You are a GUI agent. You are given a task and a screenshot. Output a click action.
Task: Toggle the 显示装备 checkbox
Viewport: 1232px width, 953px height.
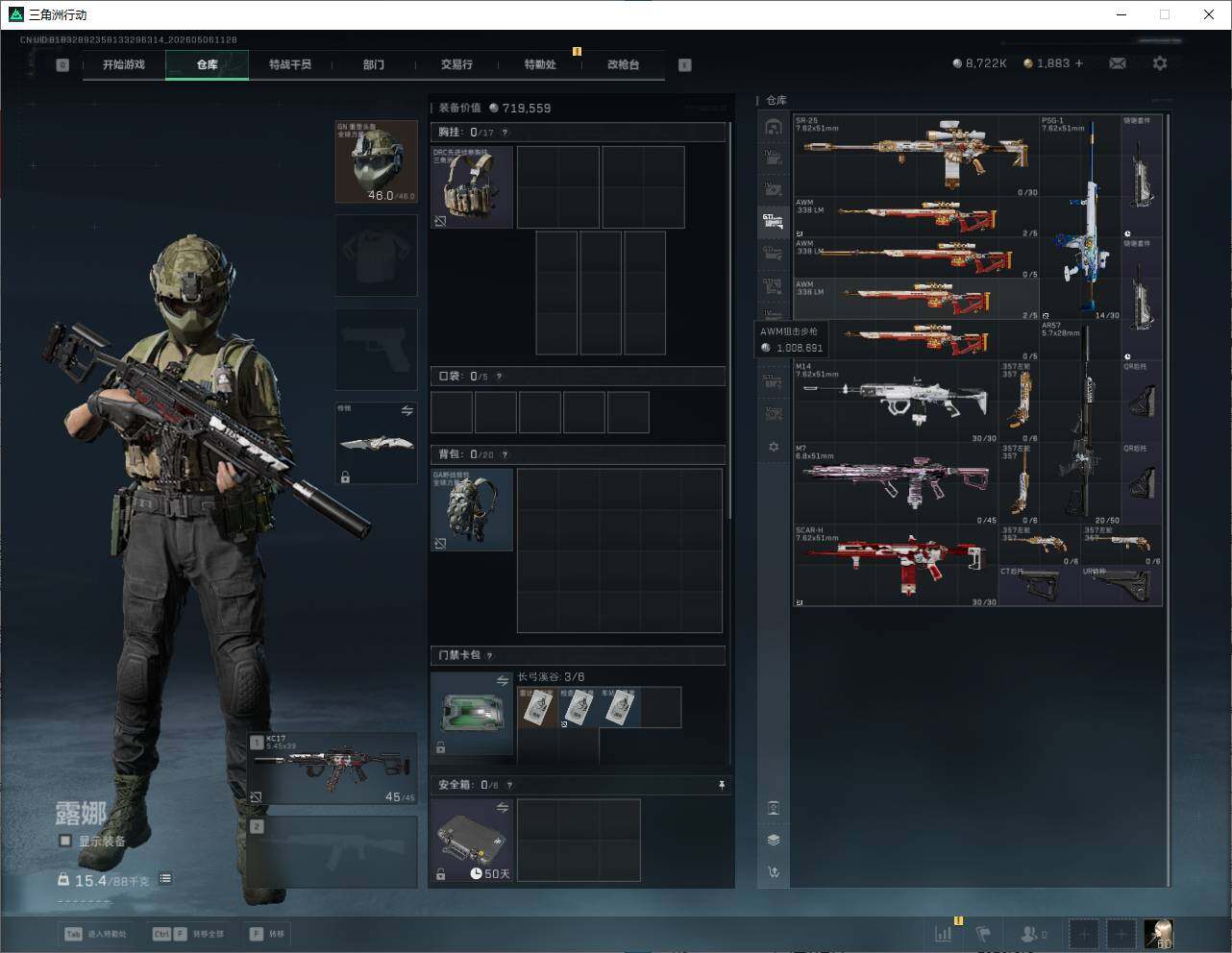coord(65,841)
